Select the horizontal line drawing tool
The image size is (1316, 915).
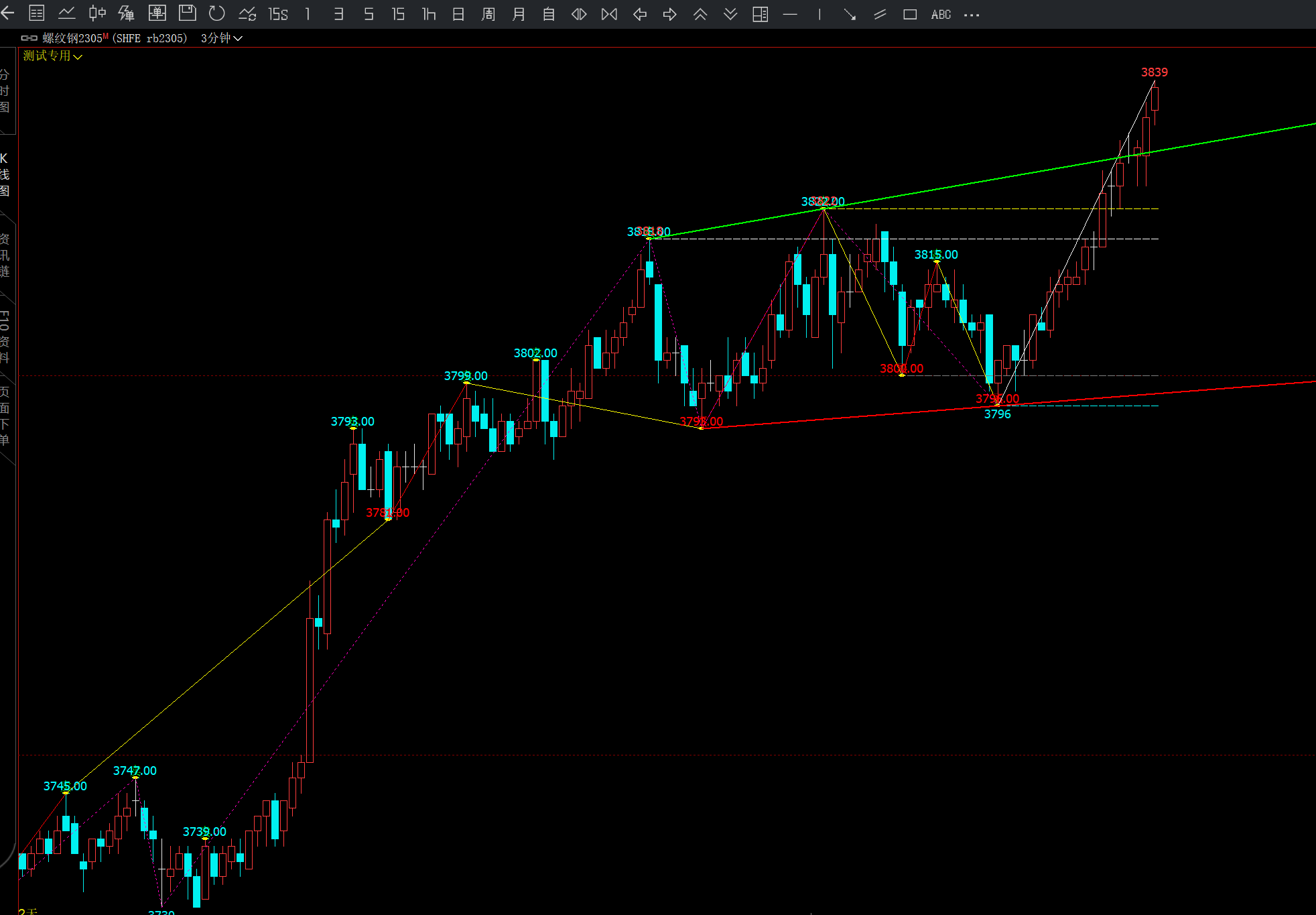pos(790,14)
